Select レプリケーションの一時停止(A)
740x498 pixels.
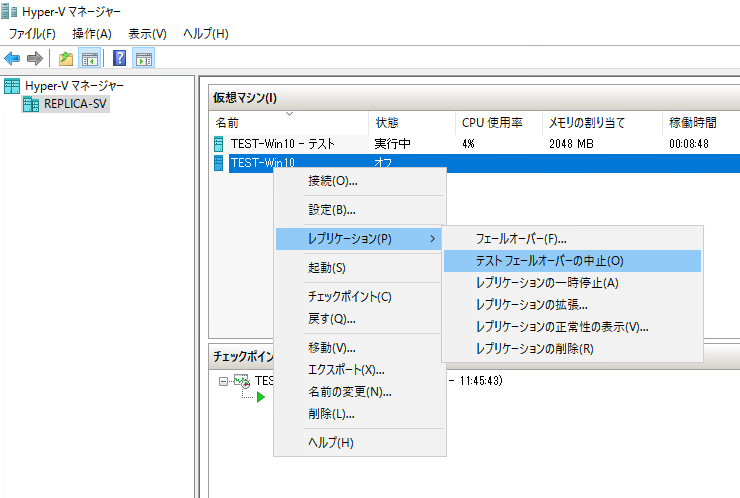click(572, 283)
